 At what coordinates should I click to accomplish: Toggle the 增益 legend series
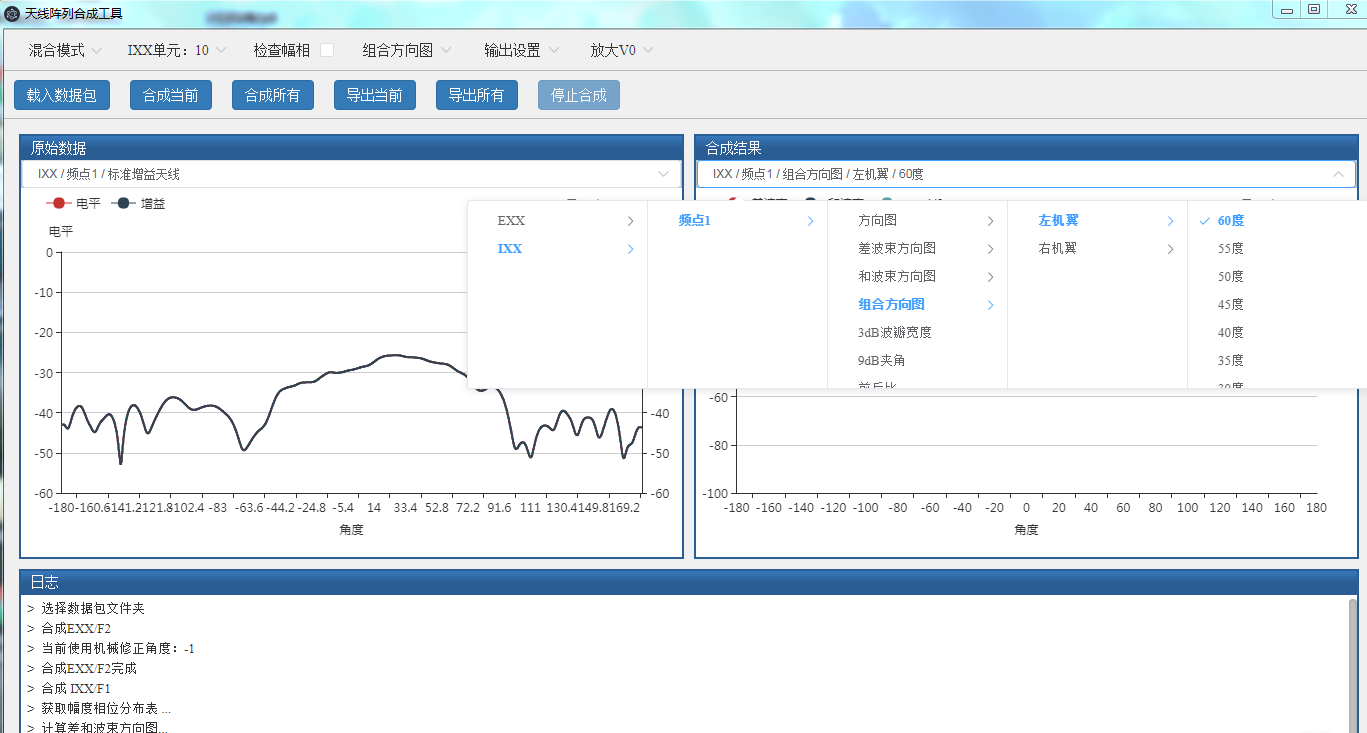(138, 203)
